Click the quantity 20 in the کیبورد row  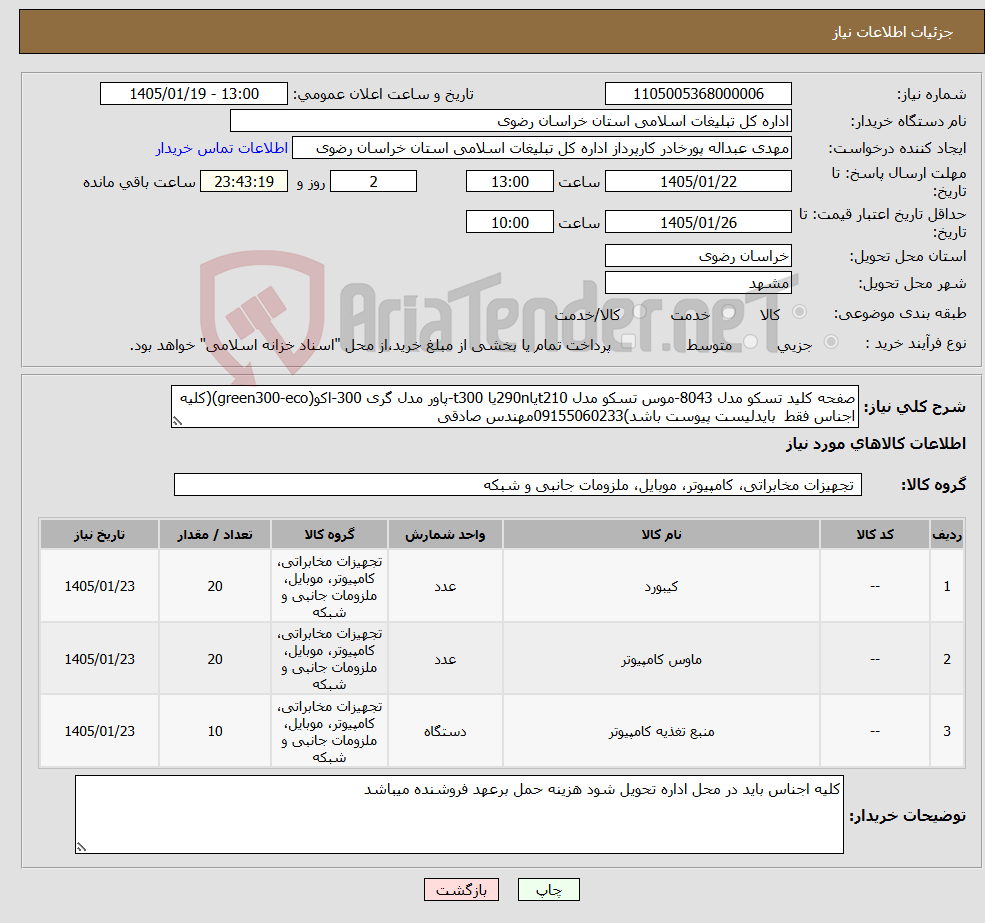[215, 586]
